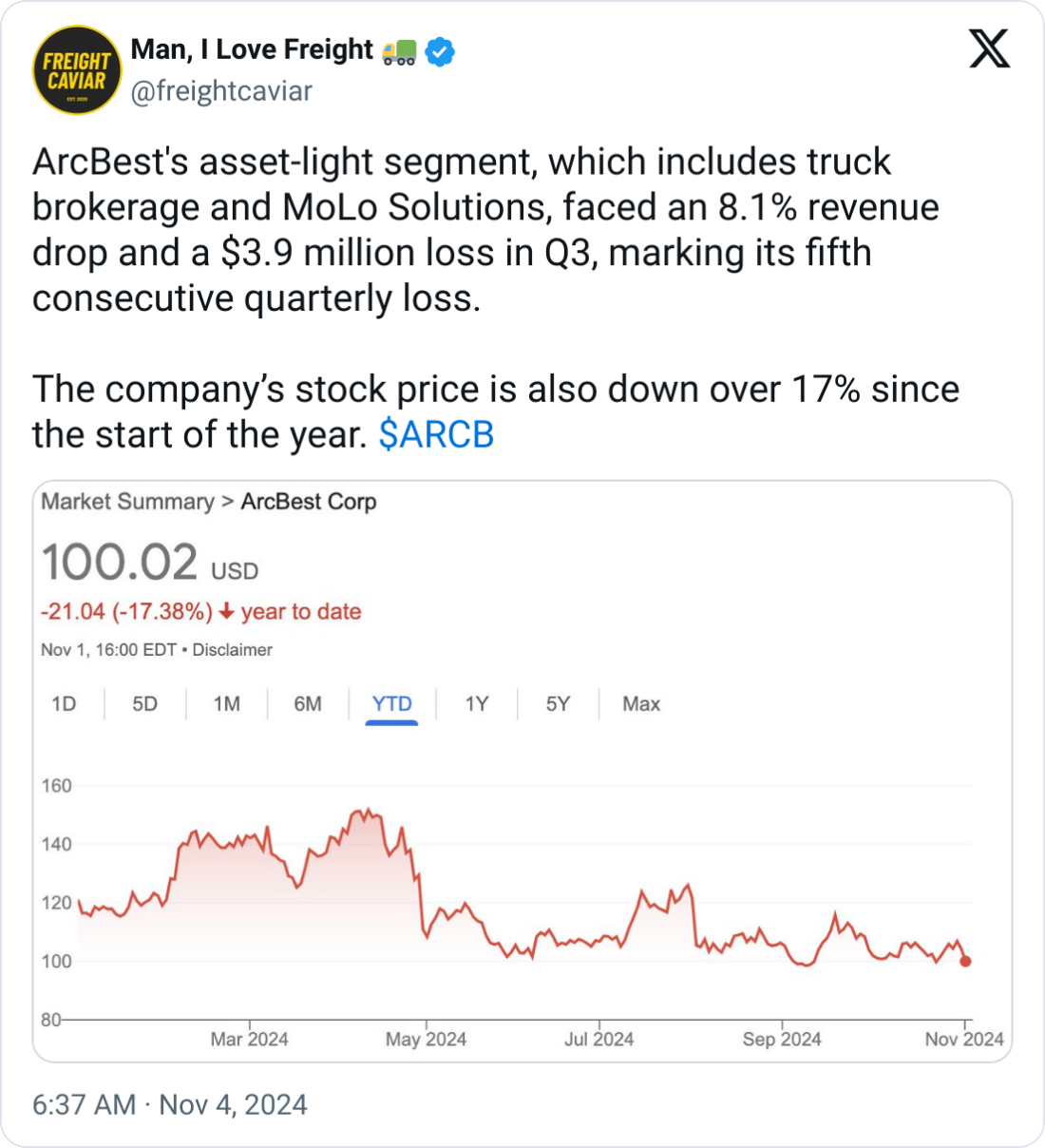Image resolution: width=1045 pixels, height=1148 pixels.
Task: Show the 1Y price chart
Action: pyautogui.click(x=476, y=704)
